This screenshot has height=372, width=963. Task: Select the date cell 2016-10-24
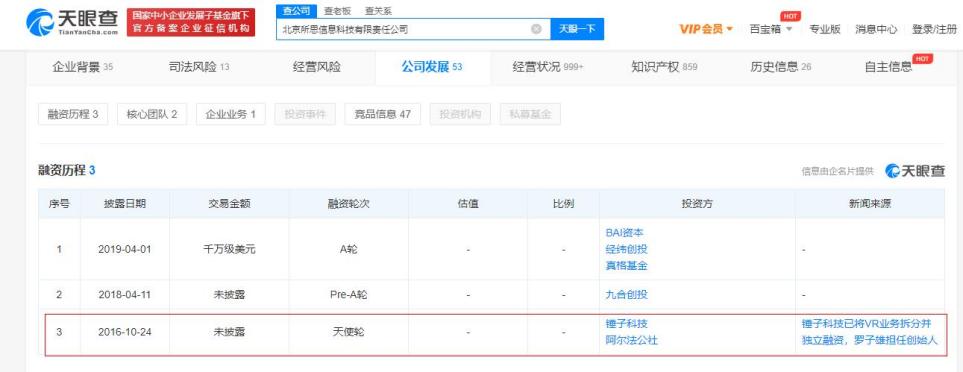[124, 332]
